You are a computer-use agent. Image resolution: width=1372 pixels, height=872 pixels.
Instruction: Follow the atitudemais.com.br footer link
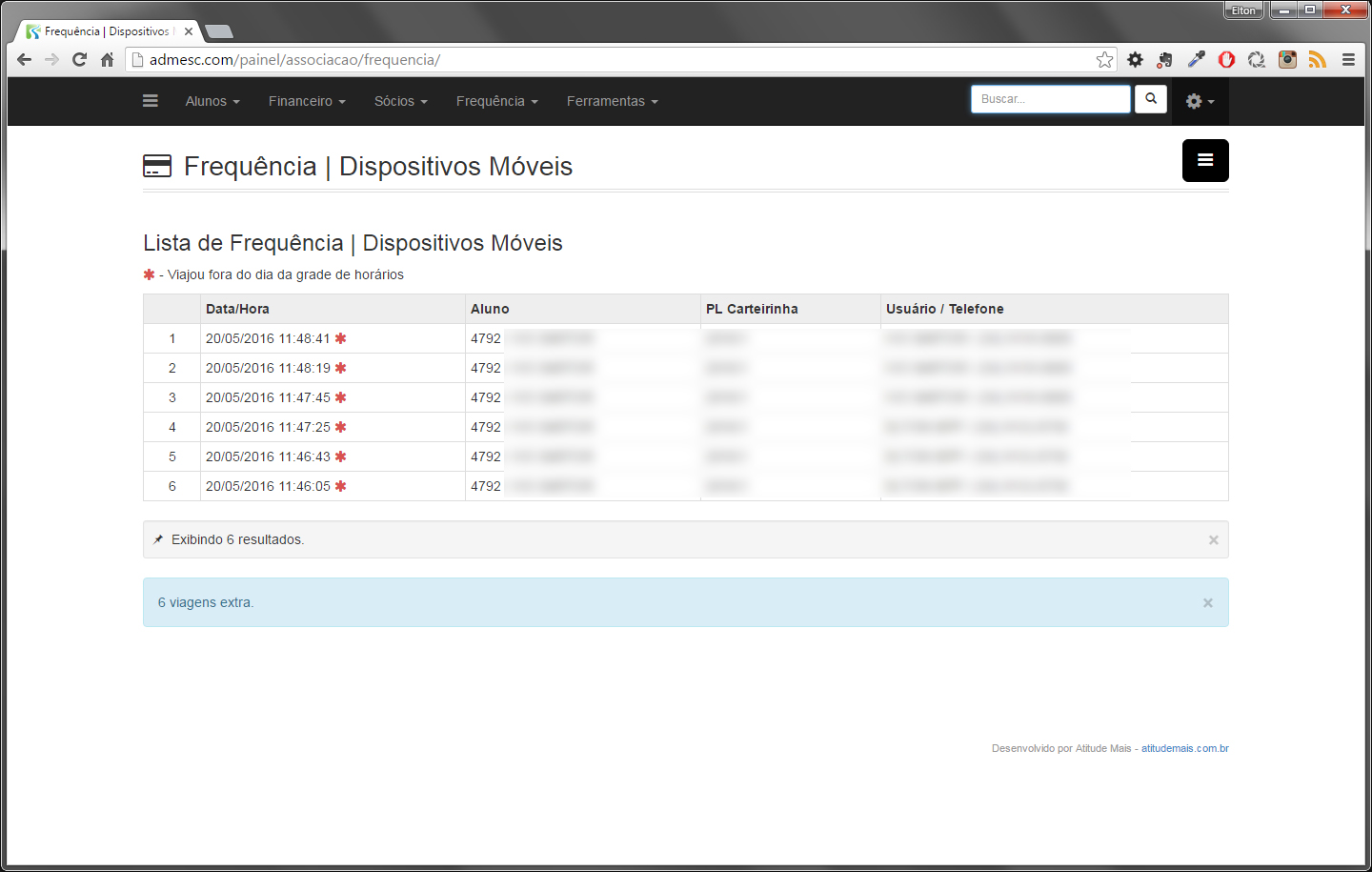coord(1184,749)
